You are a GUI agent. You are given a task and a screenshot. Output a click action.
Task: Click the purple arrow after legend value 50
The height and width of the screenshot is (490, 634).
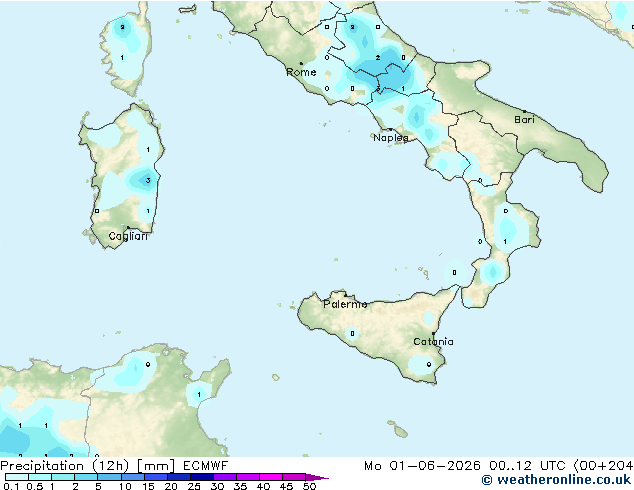(x=317, y=477)
